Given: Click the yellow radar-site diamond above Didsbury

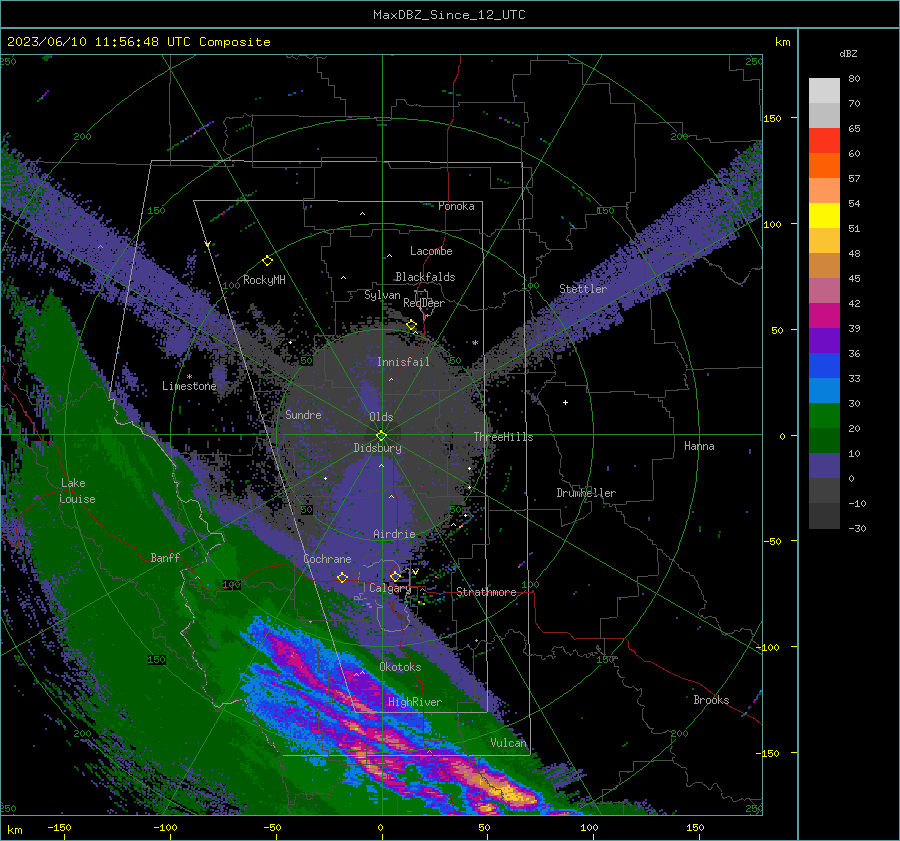Looking at the screenshot, I should point(381,436).
